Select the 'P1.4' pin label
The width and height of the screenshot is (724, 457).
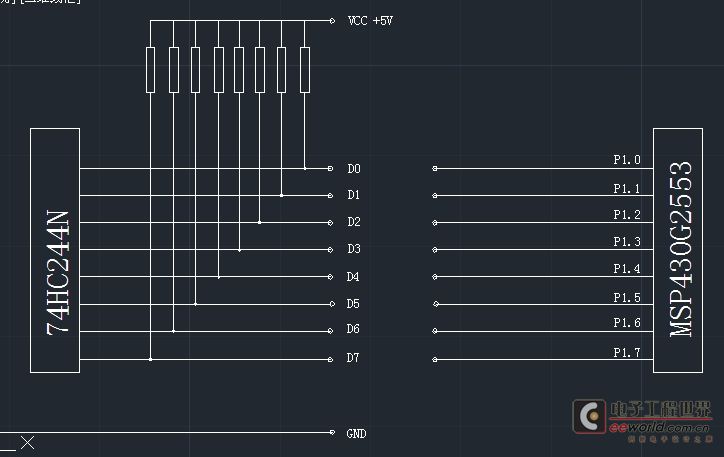click(x=627, y=269)
